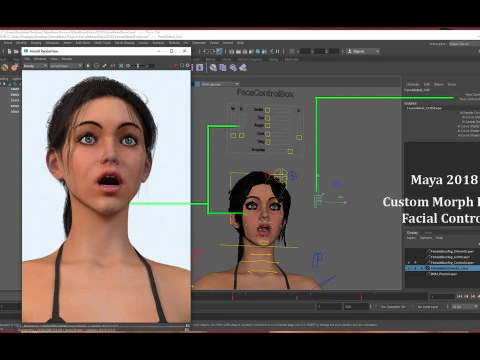Click the highlighted blue selection-mode icon in status line

click(x=219, y=51)
